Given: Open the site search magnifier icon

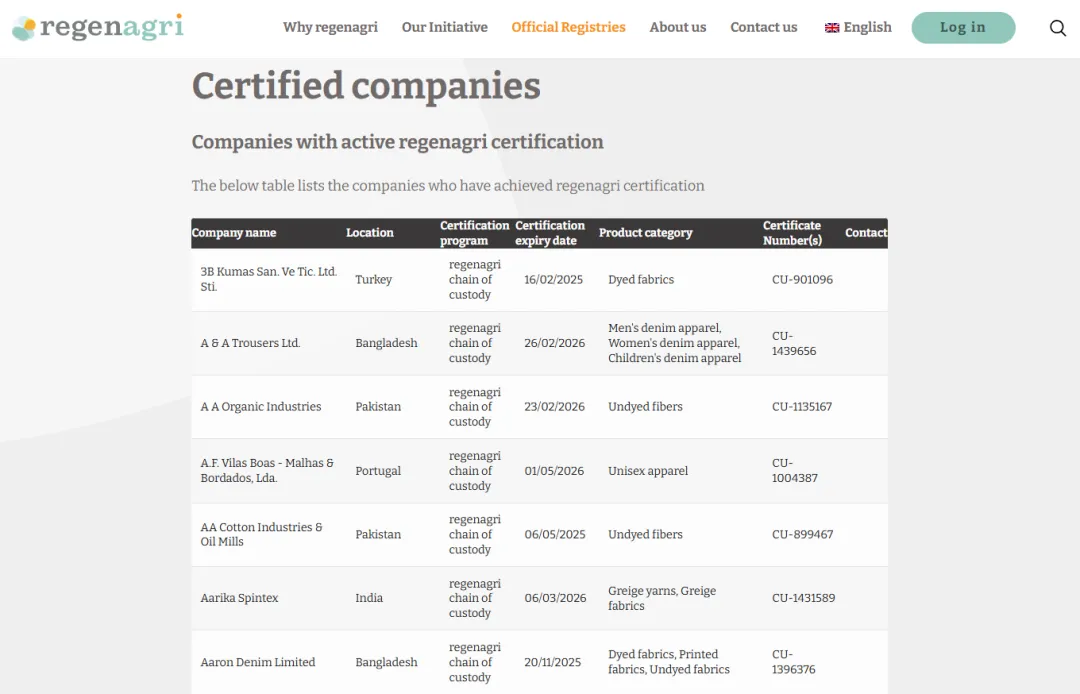Looking at the screenshot, I should 1057,28.
